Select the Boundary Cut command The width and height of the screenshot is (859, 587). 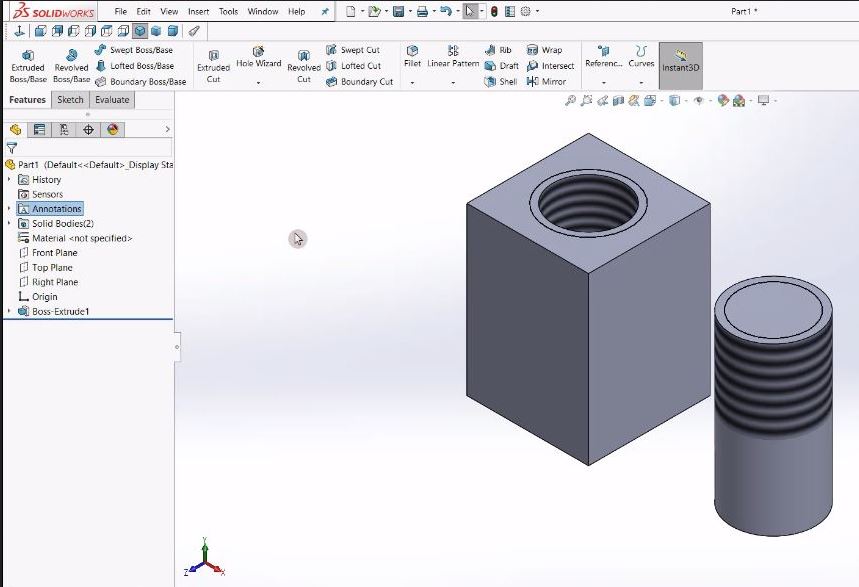point(359,82)
